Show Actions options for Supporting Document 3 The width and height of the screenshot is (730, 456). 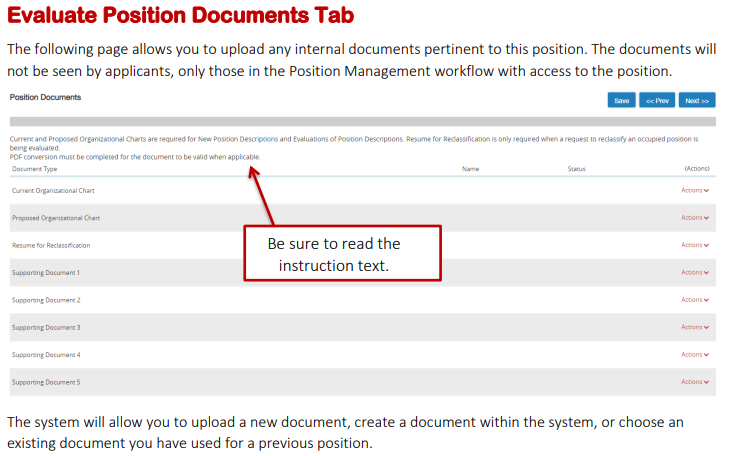coord(695,327)
